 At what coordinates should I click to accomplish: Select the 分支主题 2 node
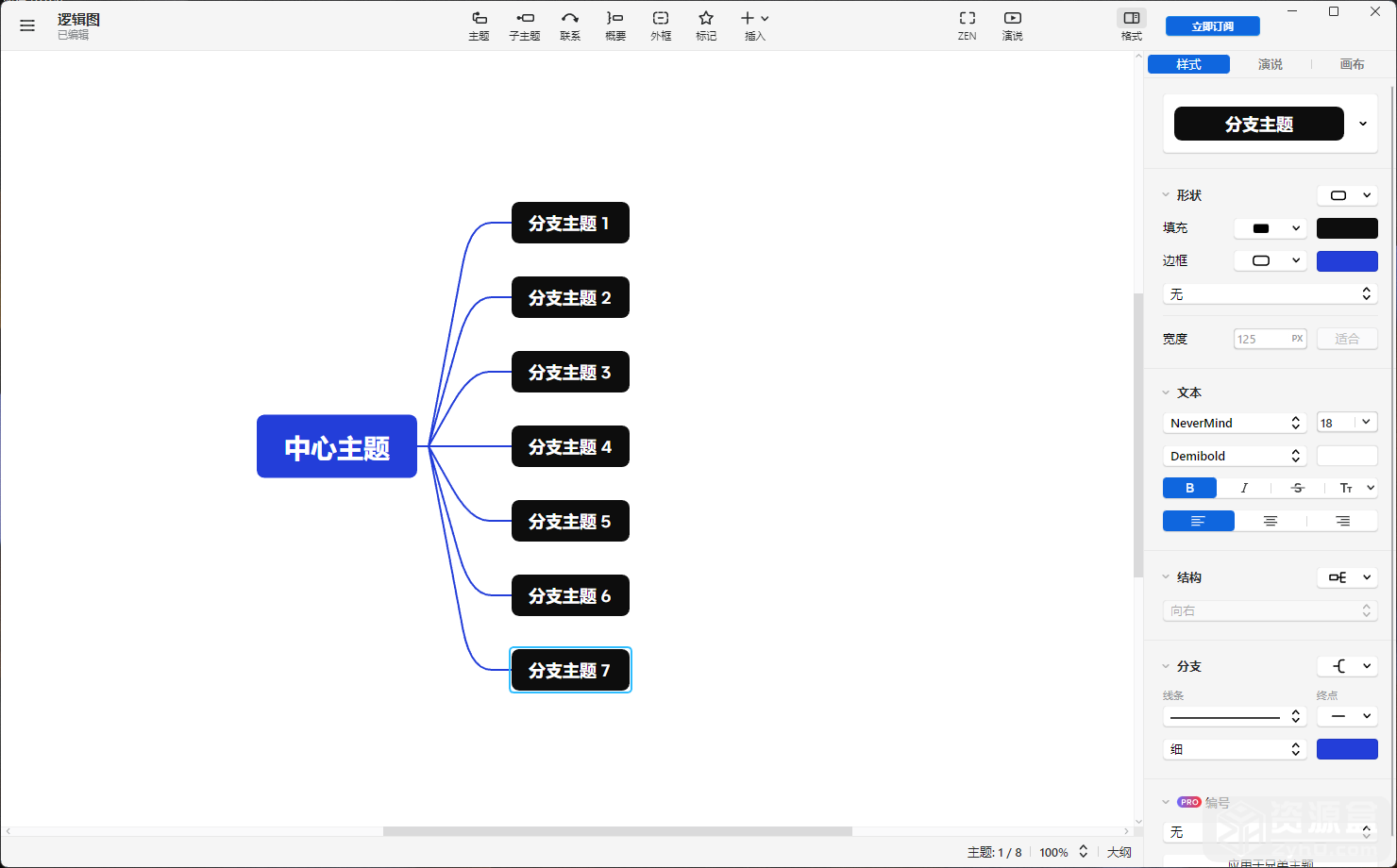pos(570,297)
